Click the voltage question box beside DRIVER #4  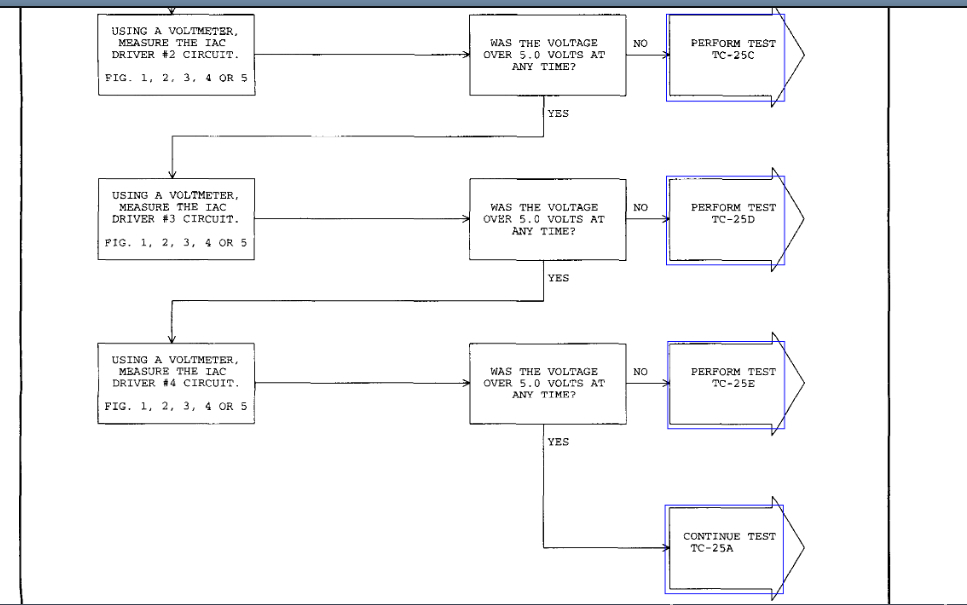pyautogui.click(x=548, y=384)
